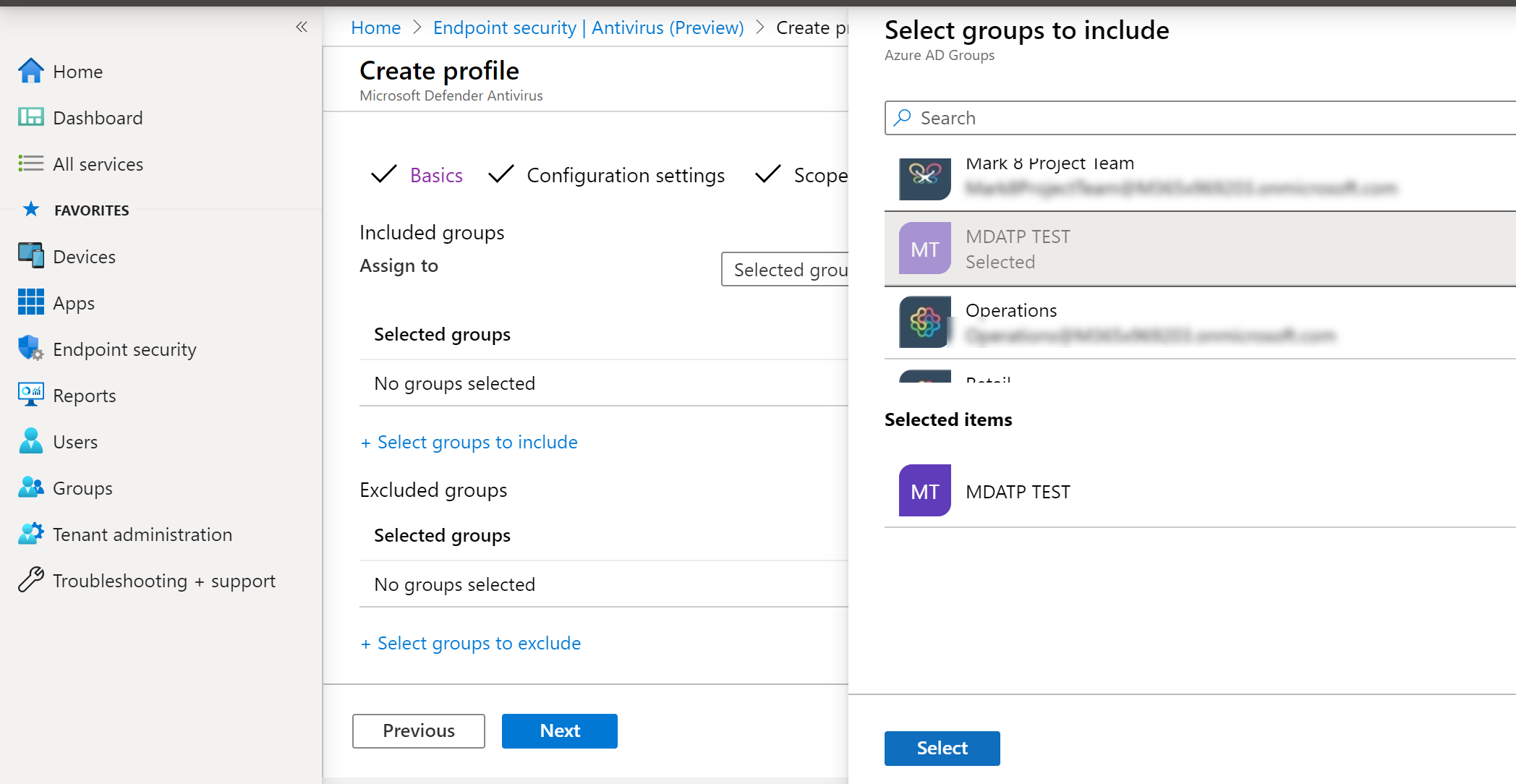Open the Reports icon in sidebar
The image size is (1516, 784).
click(x=30, y=395)
